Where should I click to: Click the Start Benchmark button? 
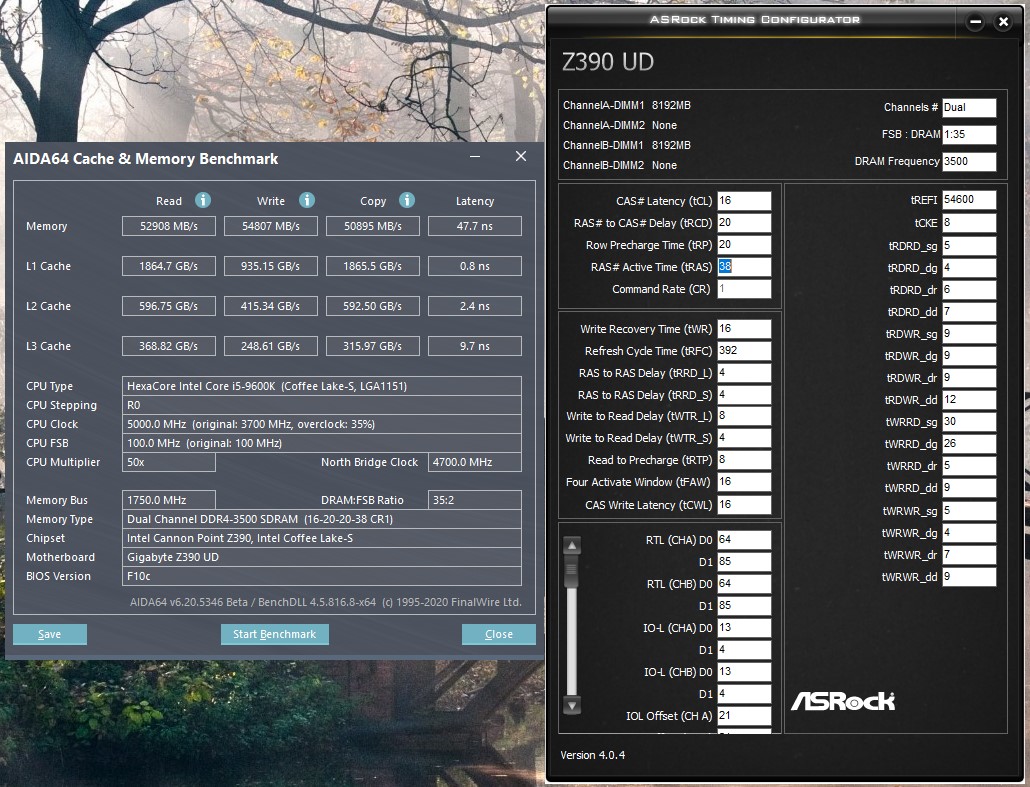coord(275,634)
